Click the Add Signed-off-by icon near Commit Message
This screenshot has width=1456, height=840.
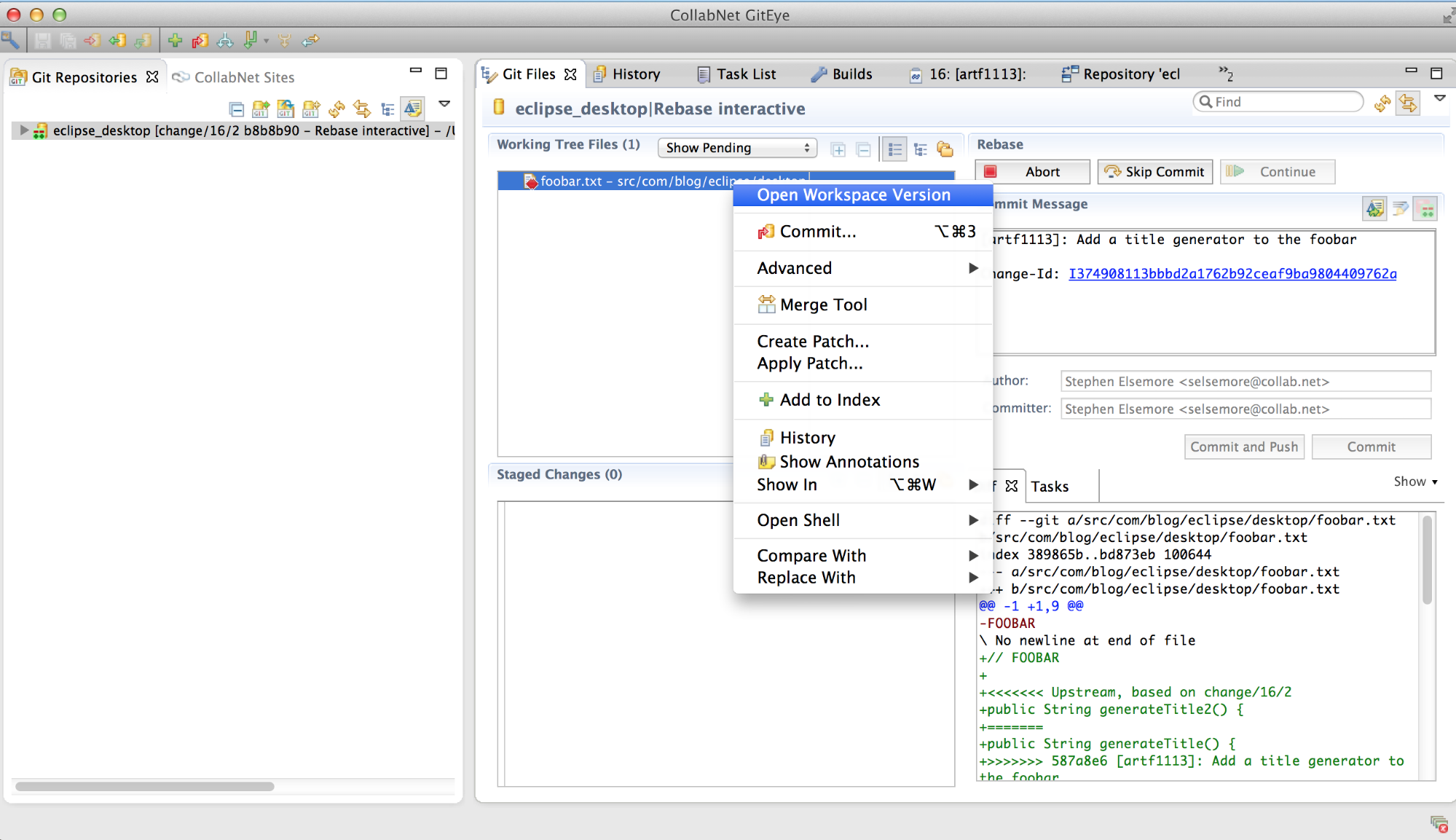pos(1376,208)
